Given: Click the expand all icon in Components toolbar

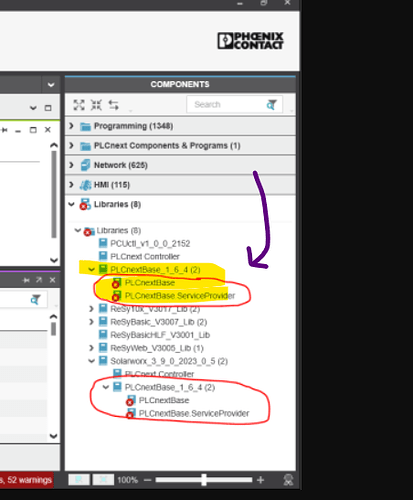Looking at the screenshot, I should (x=79, y=105).
